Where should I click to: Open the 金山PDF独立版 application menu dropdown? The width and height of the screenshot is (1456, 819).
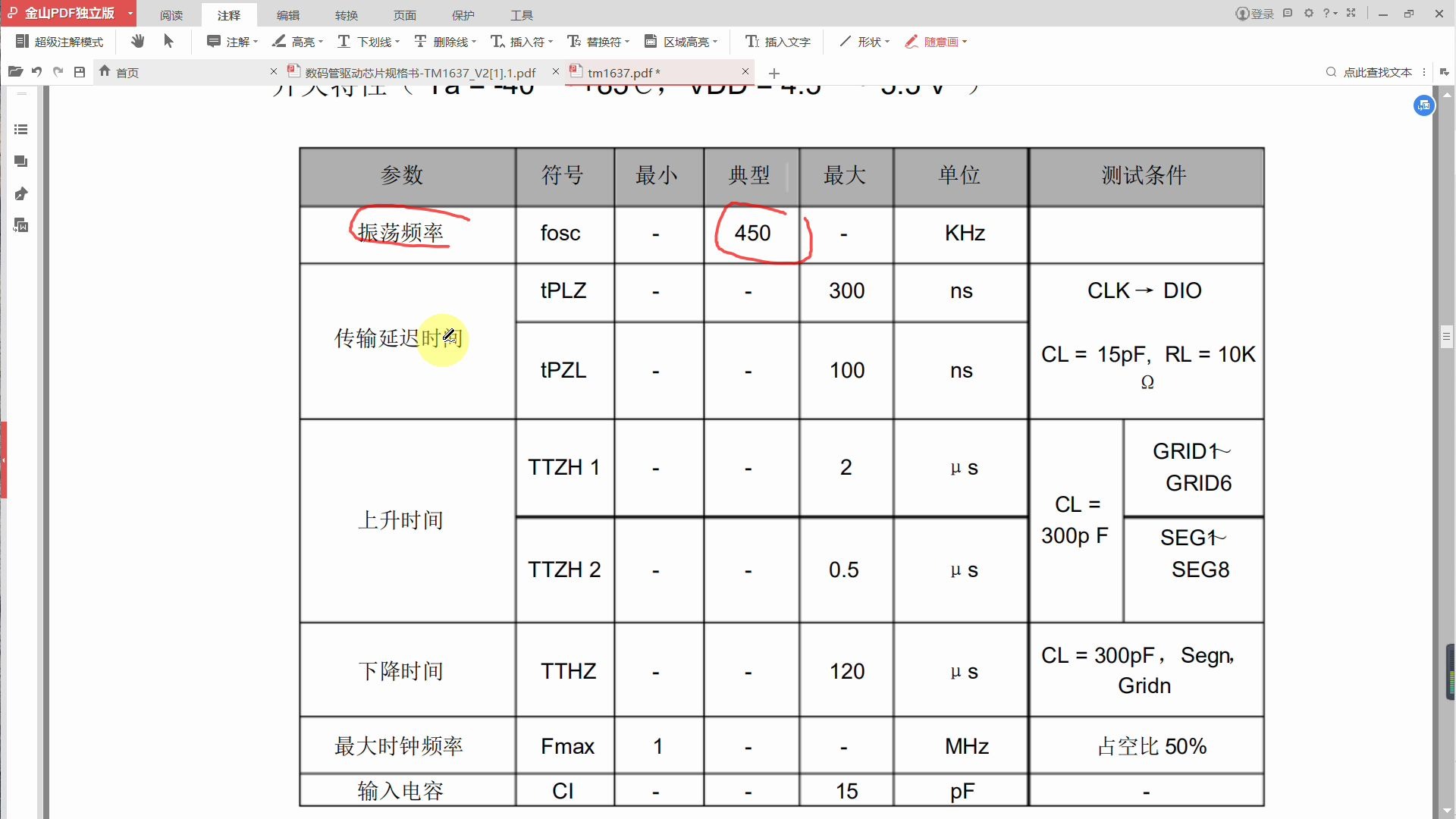point(130,14)
